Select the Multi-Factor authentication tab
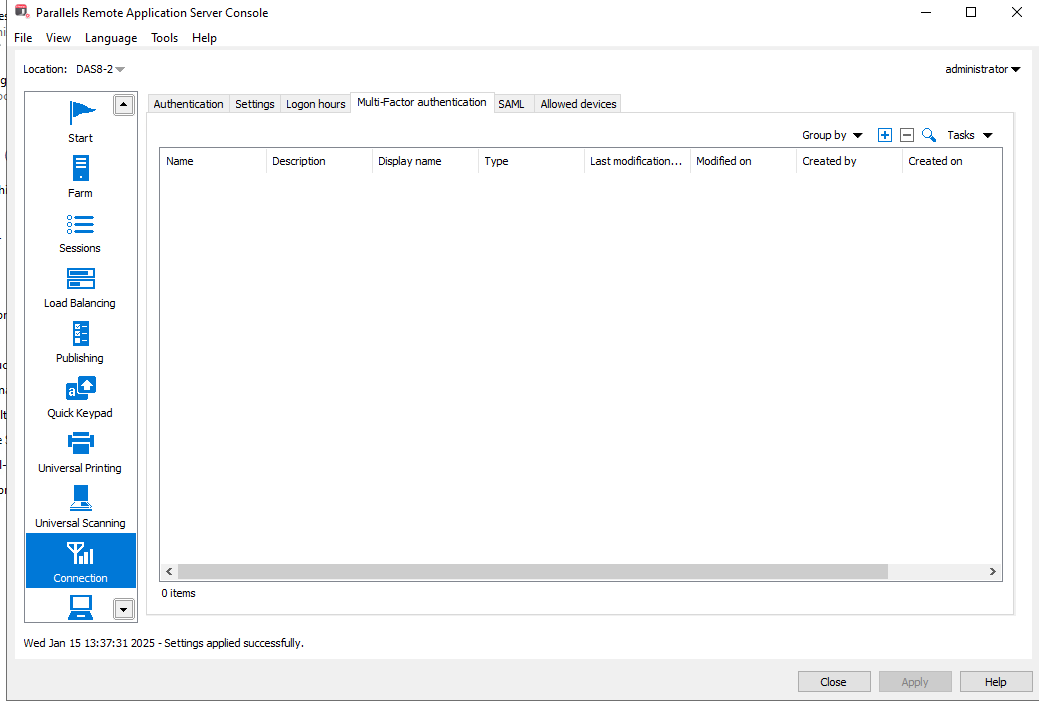Viewport: 1039px width, 703px height. [421, 102]
